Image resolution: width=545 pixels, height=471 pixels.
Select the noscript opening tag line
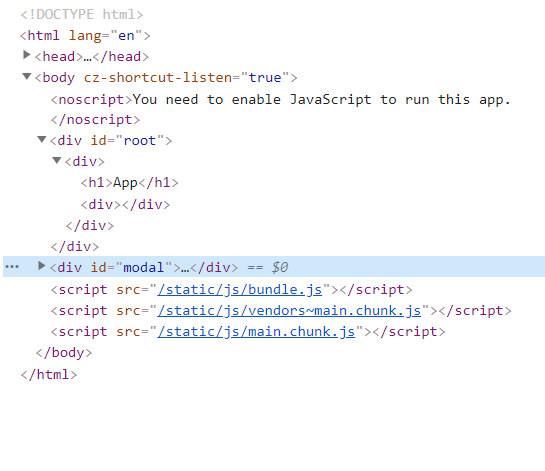[281, 100]
